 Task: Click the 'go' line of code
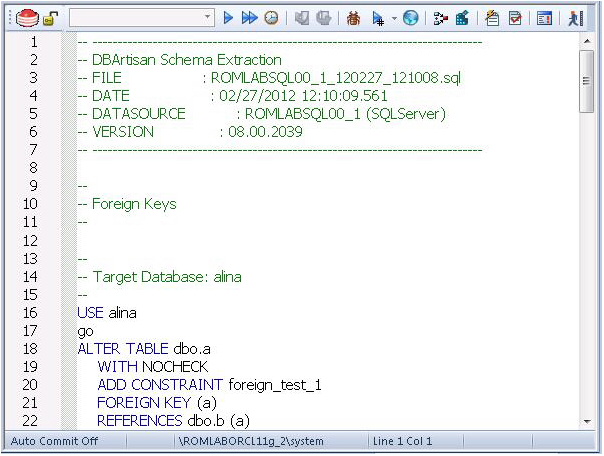pos(85,331)
